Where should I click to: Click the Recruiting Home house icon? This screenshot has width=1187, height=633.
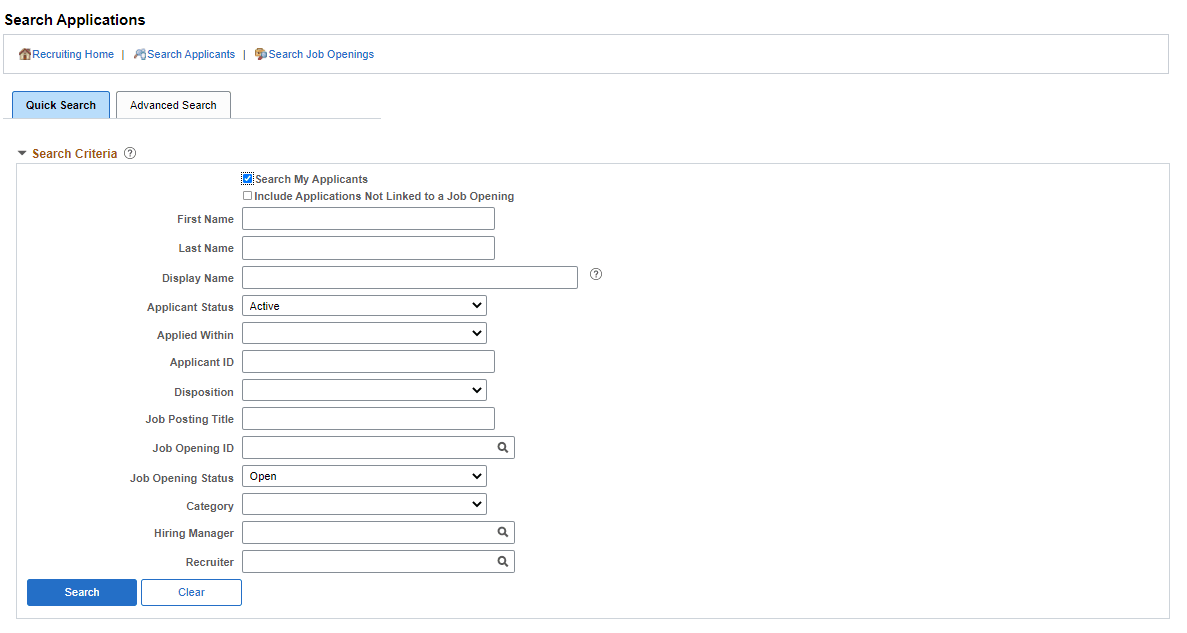point(25,54)
